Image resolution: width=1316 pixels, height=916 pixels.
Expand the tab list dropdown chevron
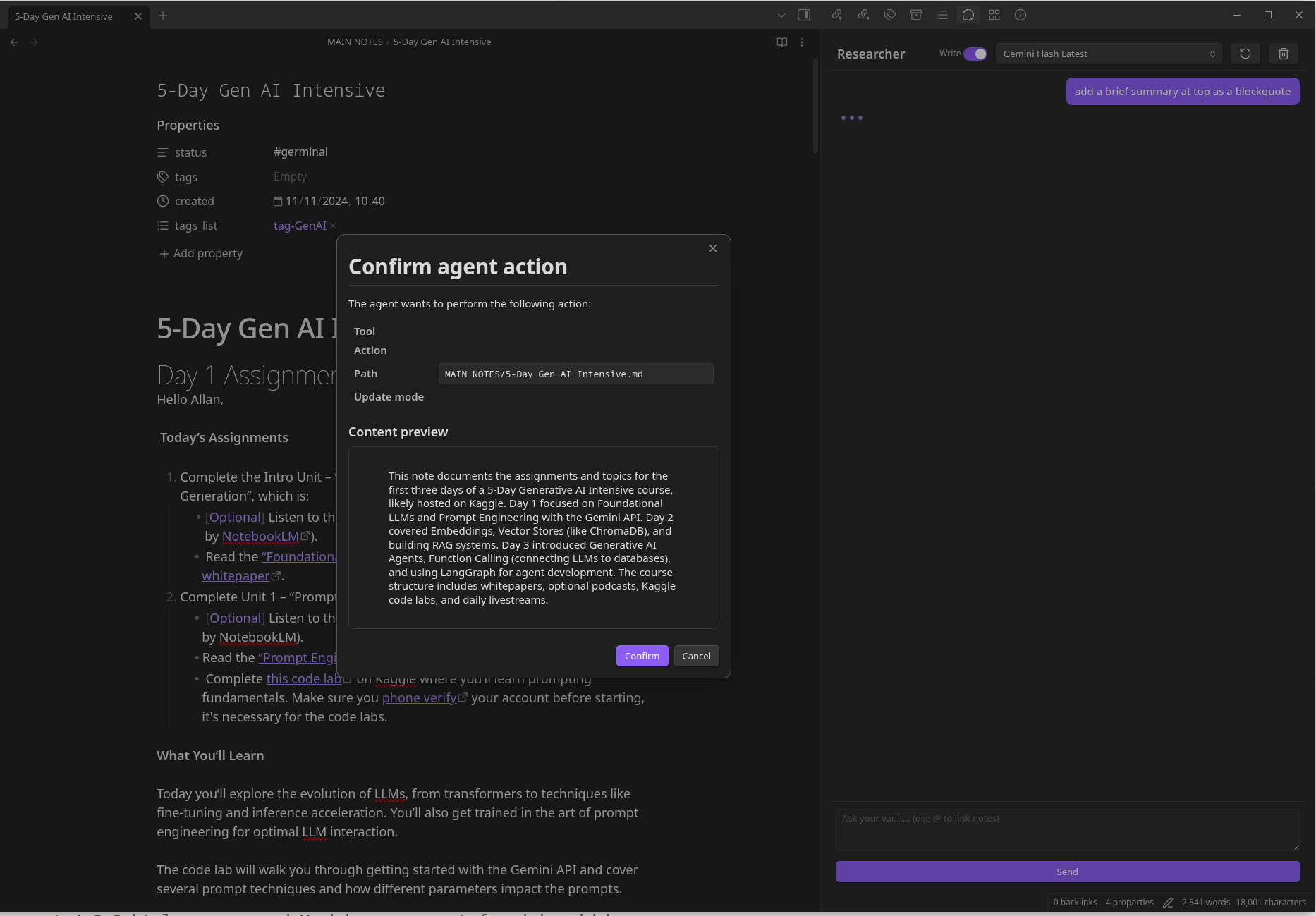click(781, 15)
